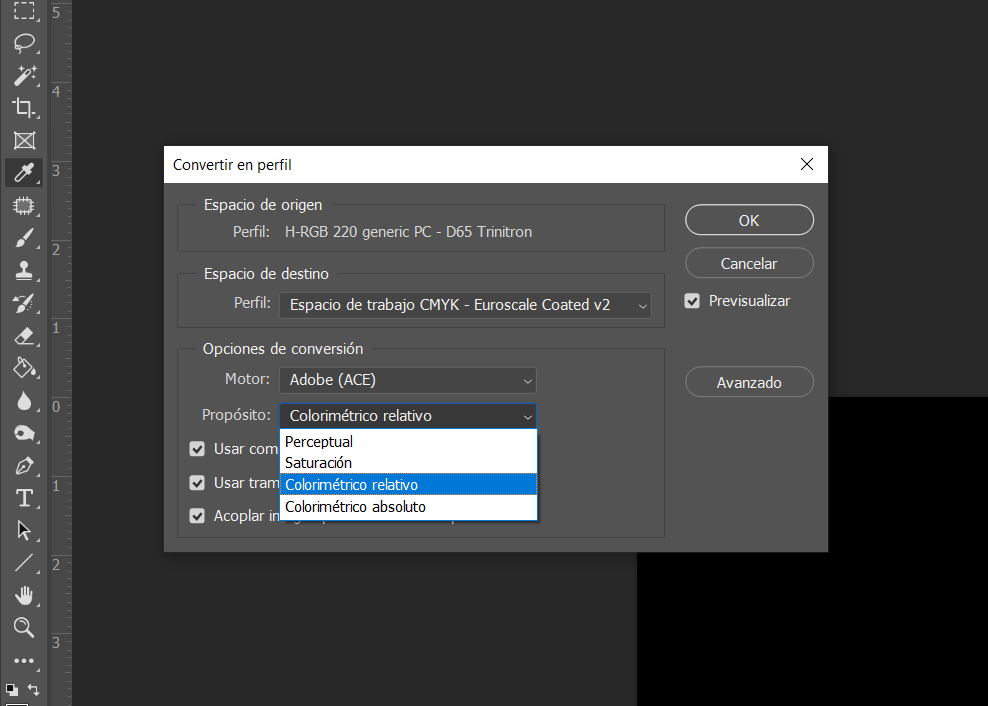
Task: Select the Eraser tool
Action: click(24, 336)
